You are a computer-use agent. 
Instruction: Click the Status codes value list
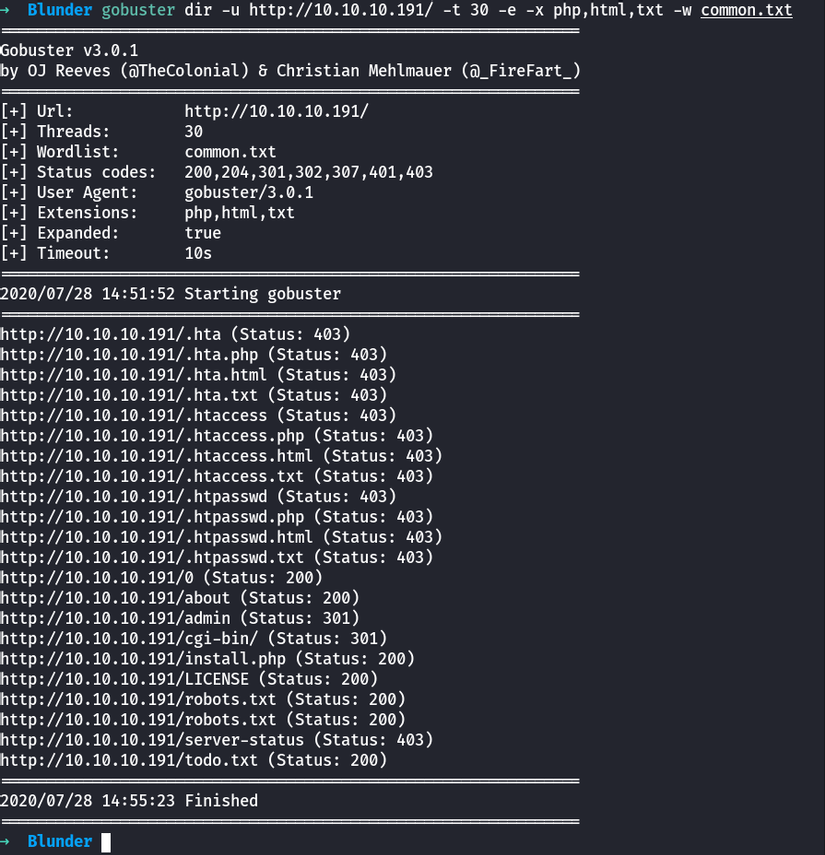[x=308, y=172]
